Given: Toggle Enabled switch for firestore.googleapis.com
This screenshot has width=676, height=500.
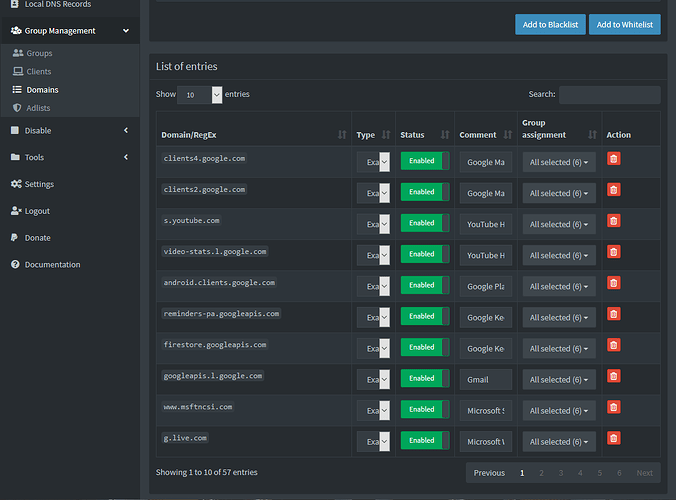Looking at the screenshot, I should (425, 347).
